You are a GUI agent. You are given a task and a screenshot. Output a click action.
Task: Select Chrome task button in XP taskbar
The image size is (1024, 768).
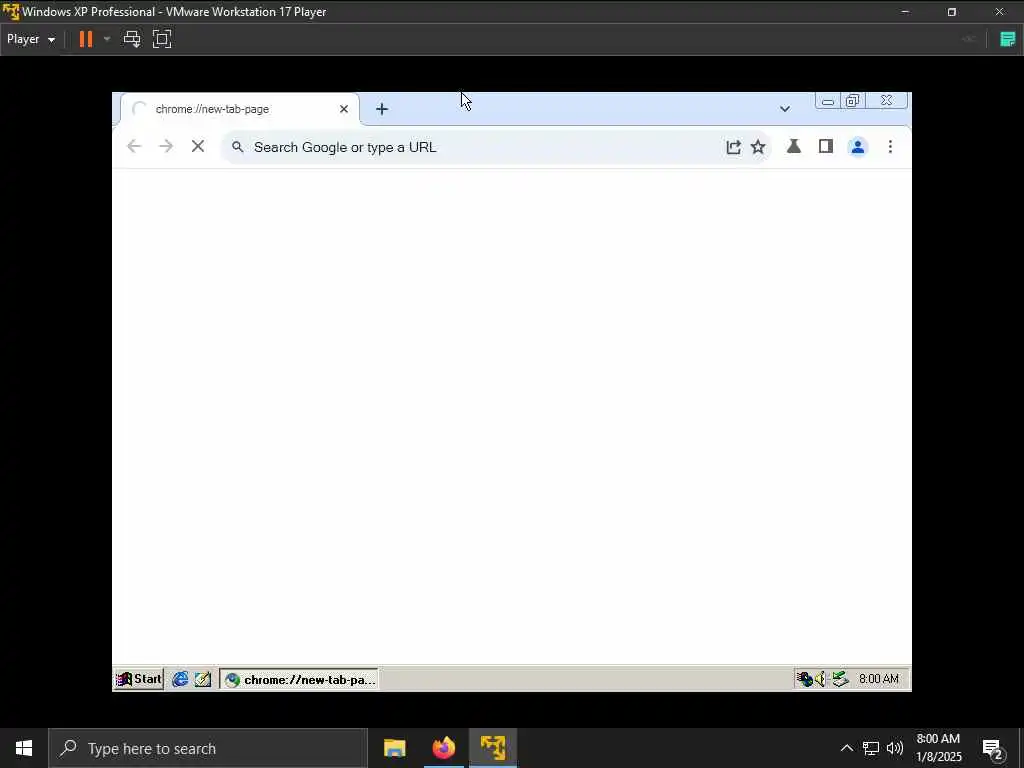coord(299,679)
